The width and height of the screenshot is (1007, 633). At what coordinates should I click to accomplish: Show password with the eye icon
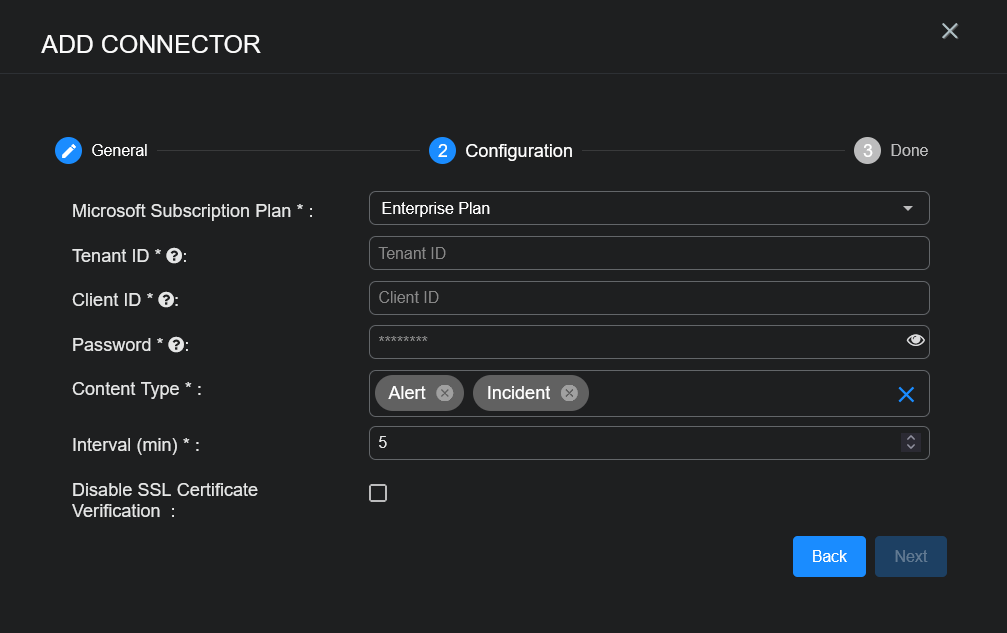pyautogui.click(x=915, y=341)
